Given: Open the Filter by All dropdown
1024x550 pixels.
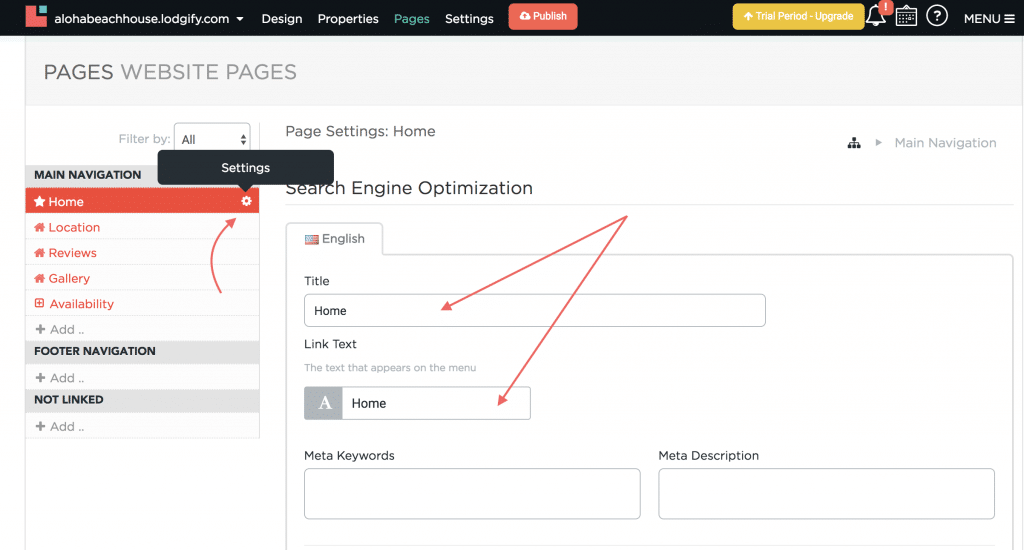Looking at the screenshot, I should tap(212, 139).
